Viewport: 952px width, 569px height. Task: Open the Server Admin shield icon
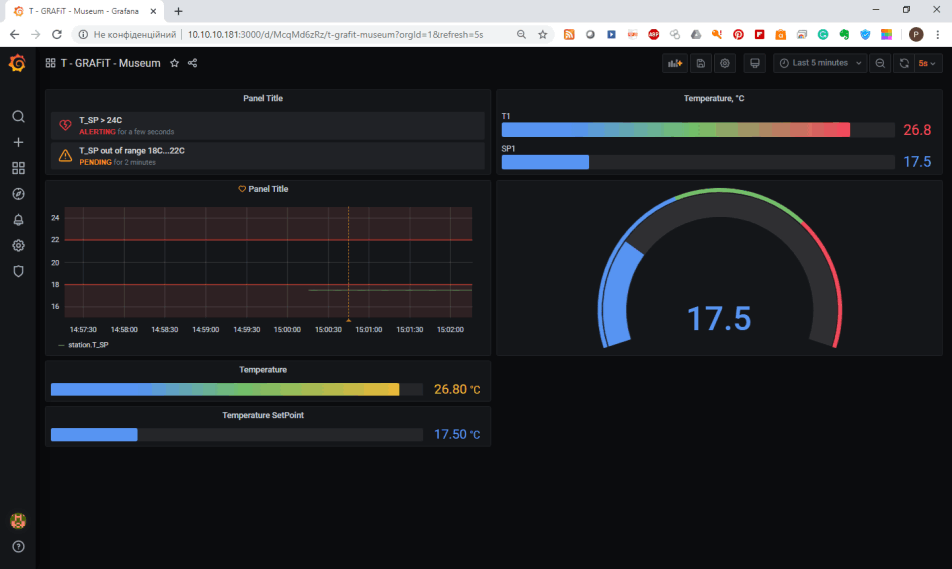tap(18, 271)
